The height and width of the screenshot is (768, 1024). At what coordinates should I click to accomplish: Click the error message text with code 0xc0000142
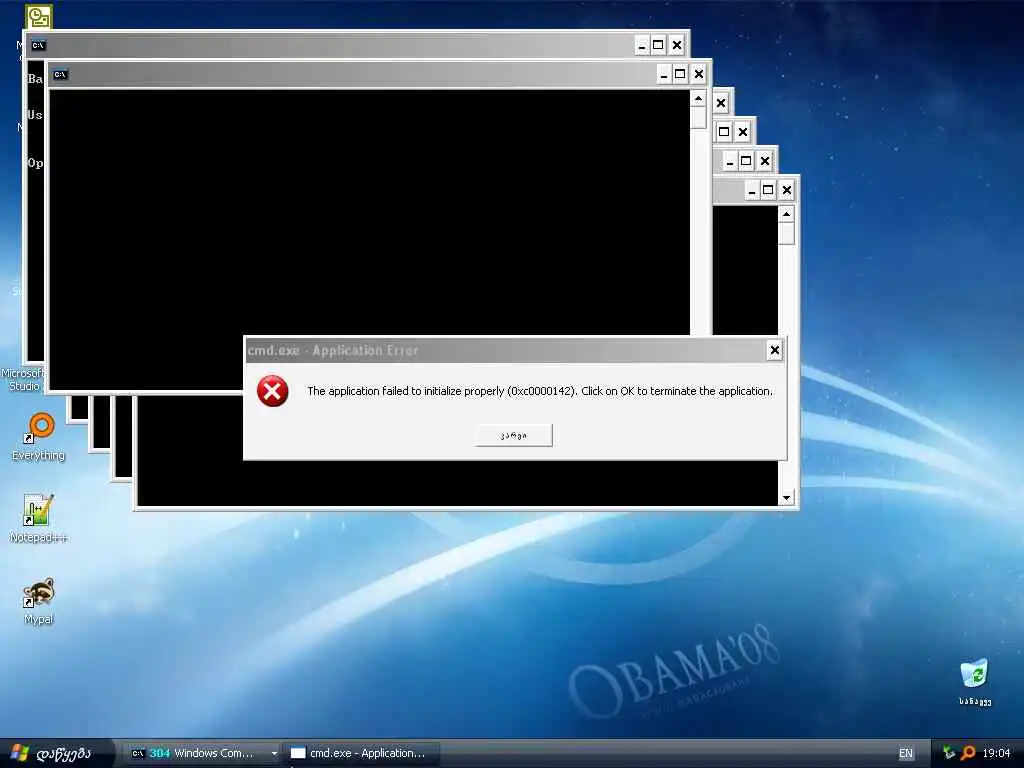tap(540, 391)
